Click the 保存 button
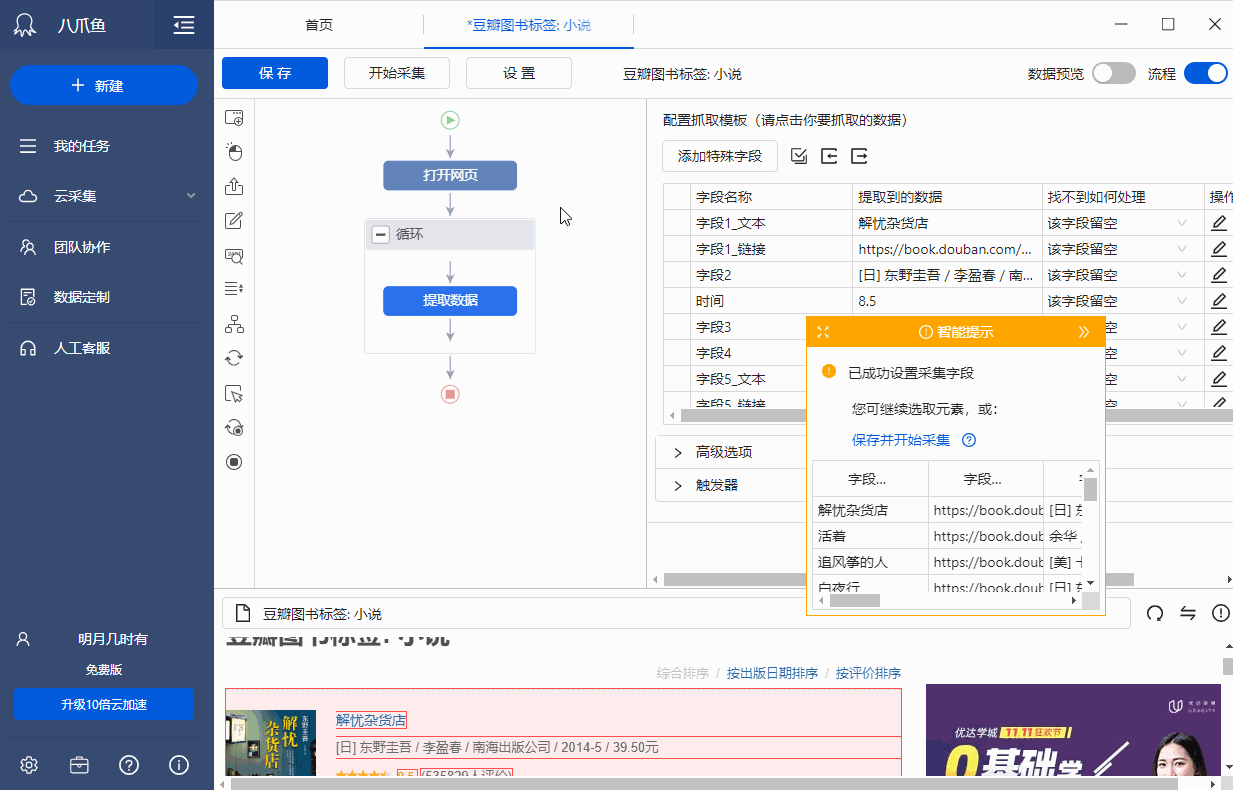1233x790 pixels. tap(275, 73)
